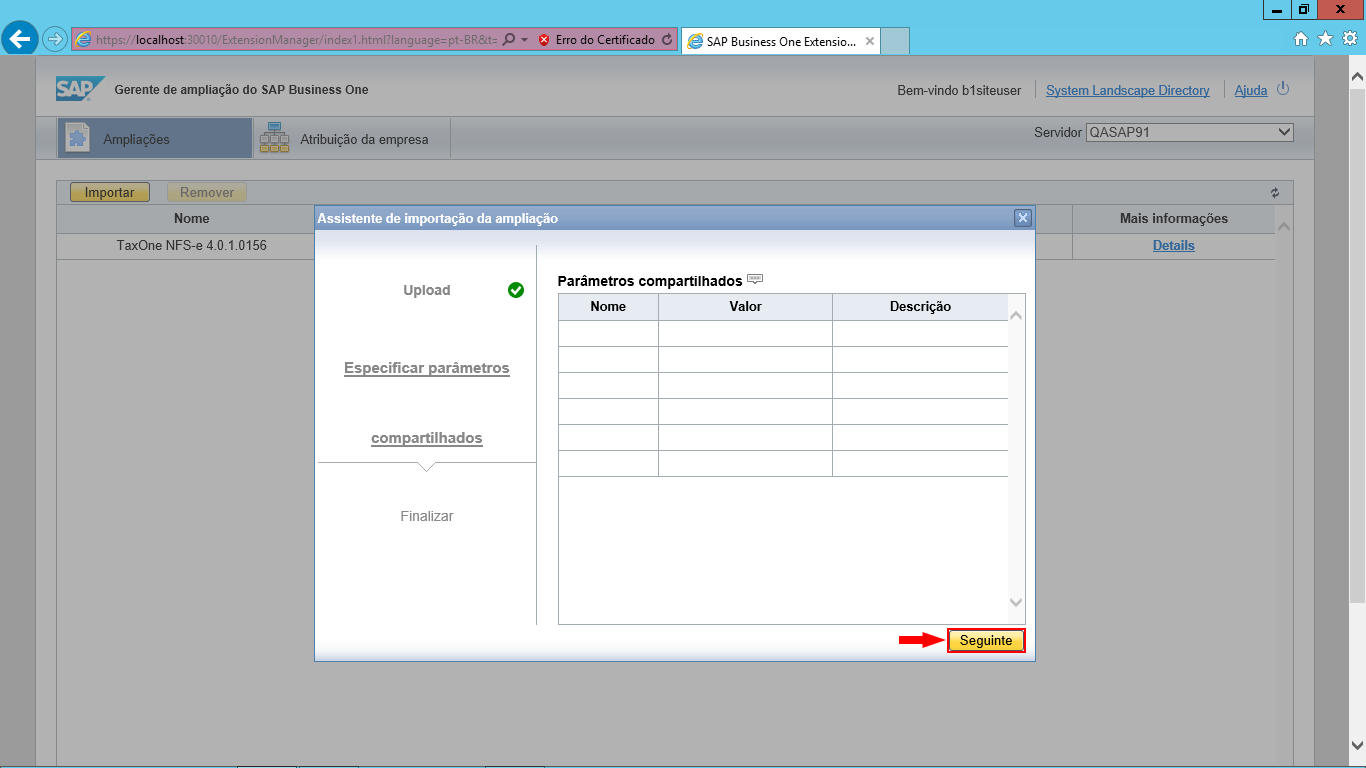Click the Erro do Certificado warning

596,40
